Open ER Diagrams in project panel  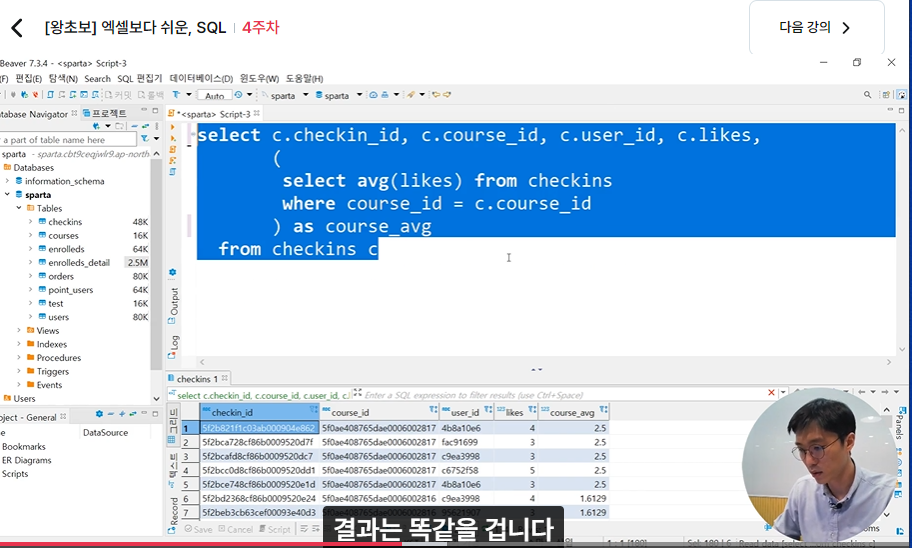pyautogui.click(x=27, y=460)
